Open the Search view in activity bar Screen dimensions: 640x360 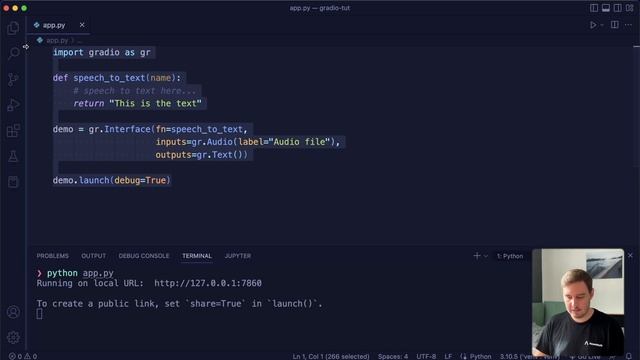[x=13, y=53]
